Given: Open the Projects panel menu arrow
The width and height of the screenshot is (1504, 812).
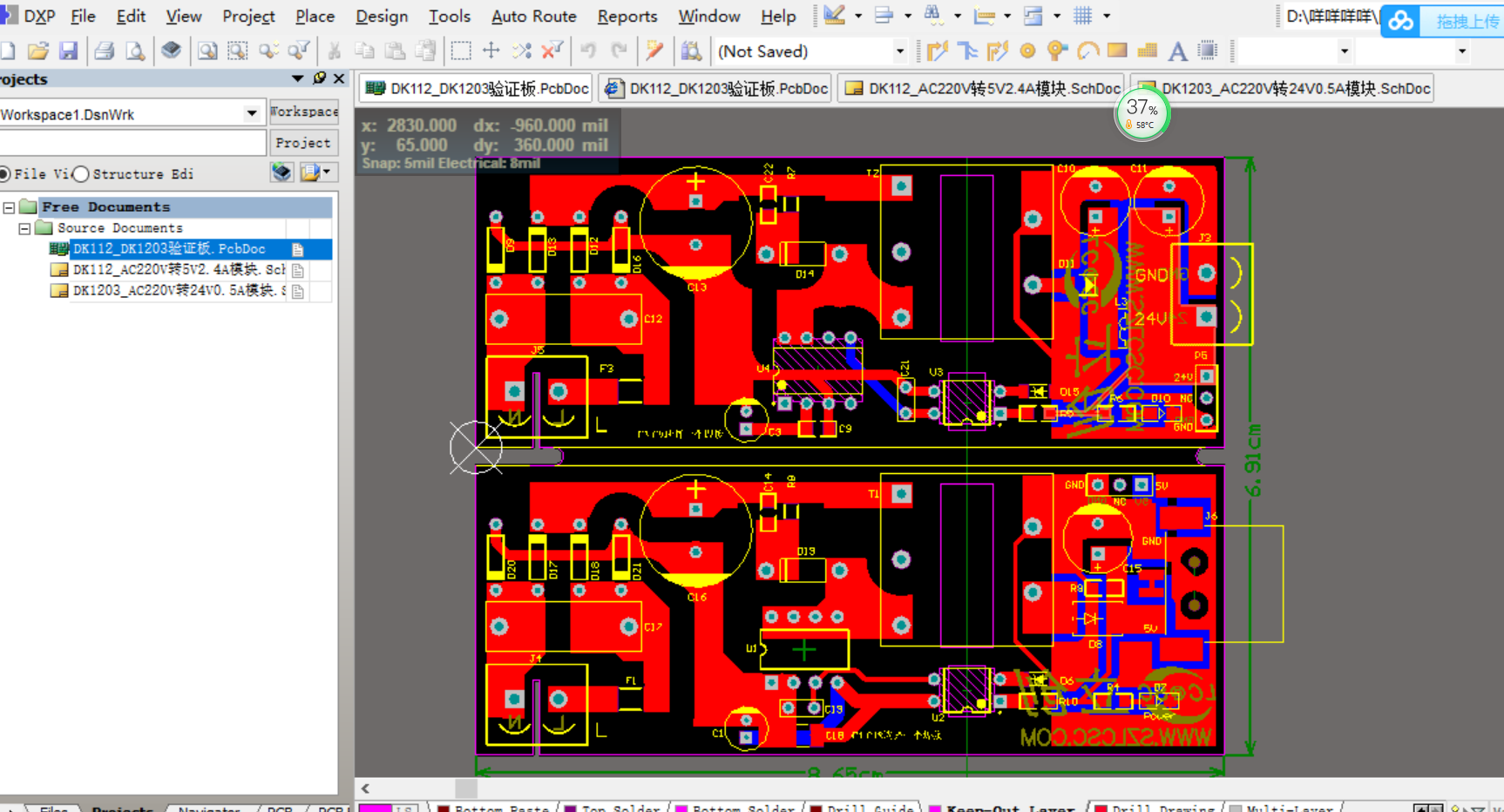Looking at the screenshot, I should tap(298, 78).
